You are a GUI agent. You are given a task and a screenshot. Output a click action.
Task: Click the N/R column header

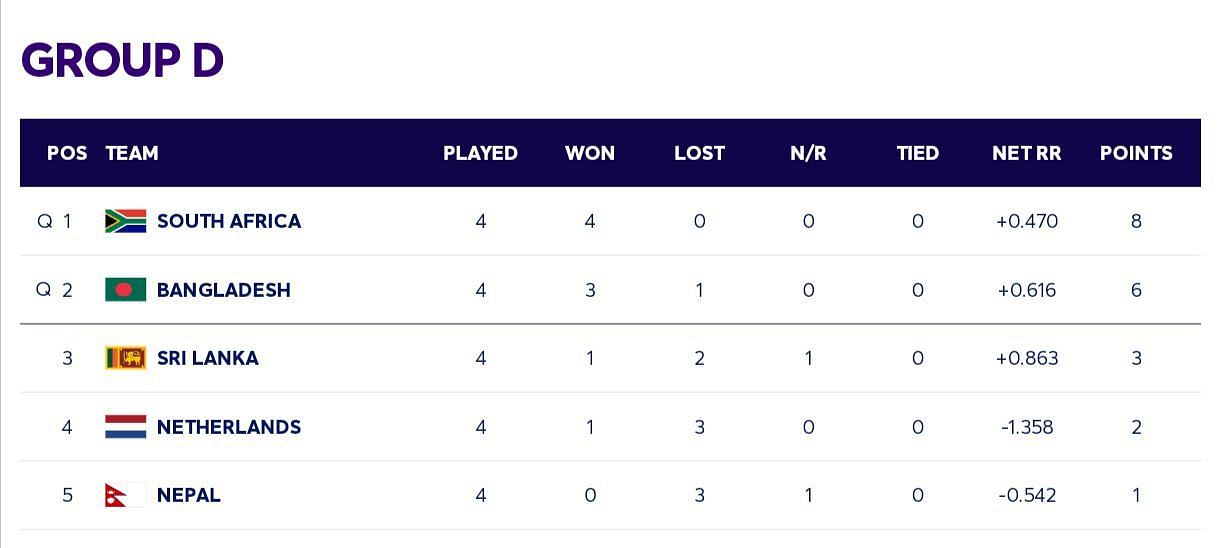pos(808,153)
